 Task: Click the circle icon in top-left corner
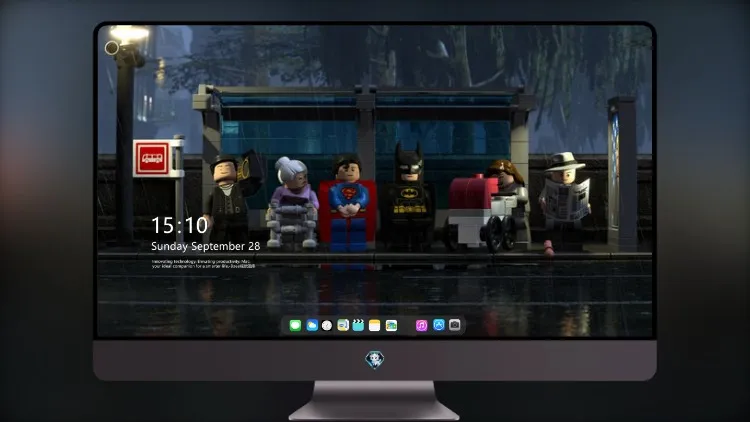[111, 48]
